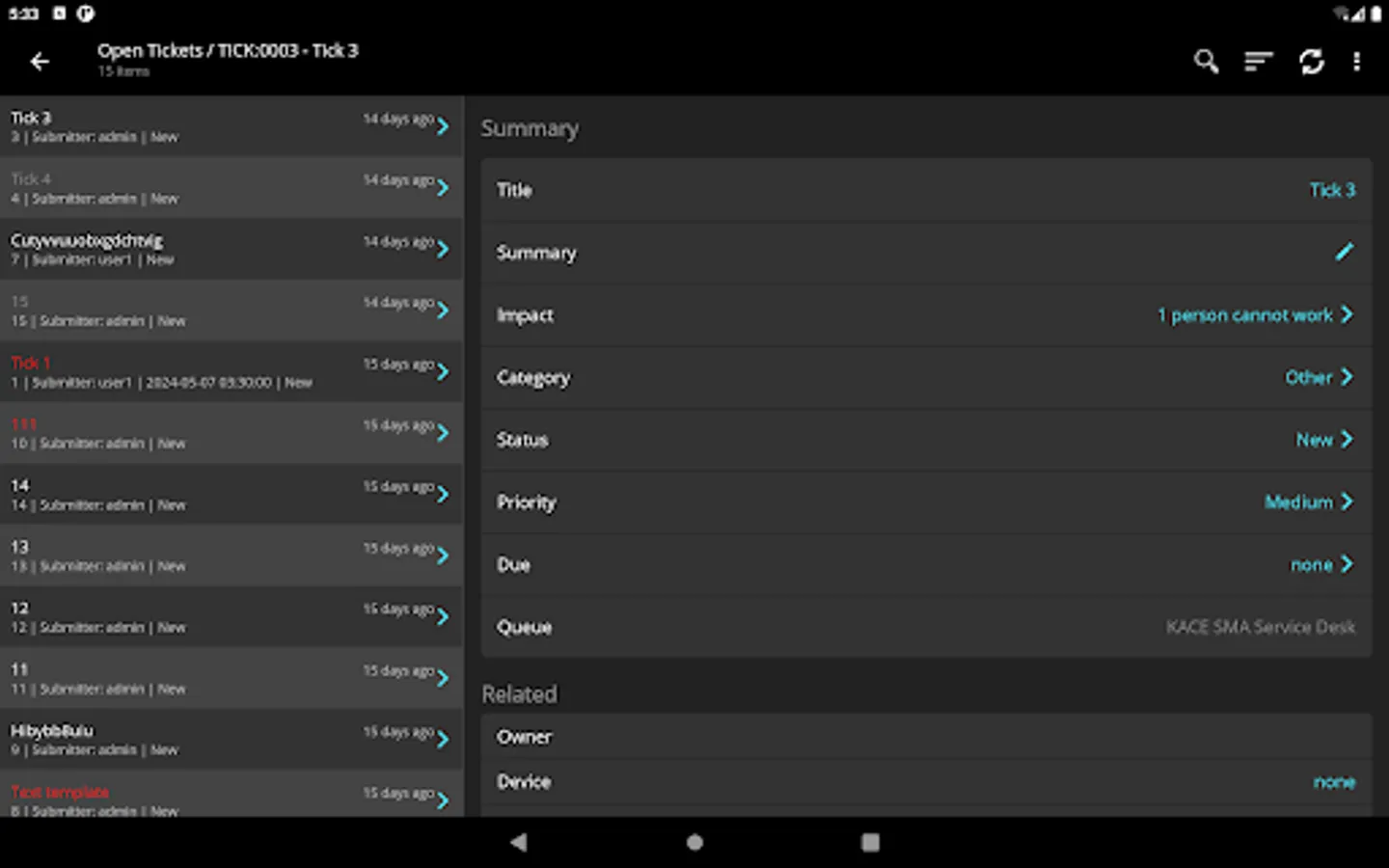Select ticket 'Tick 1' submitted by user1
This screenshot has width=1389, height=868.
click(x=231, y=371)
